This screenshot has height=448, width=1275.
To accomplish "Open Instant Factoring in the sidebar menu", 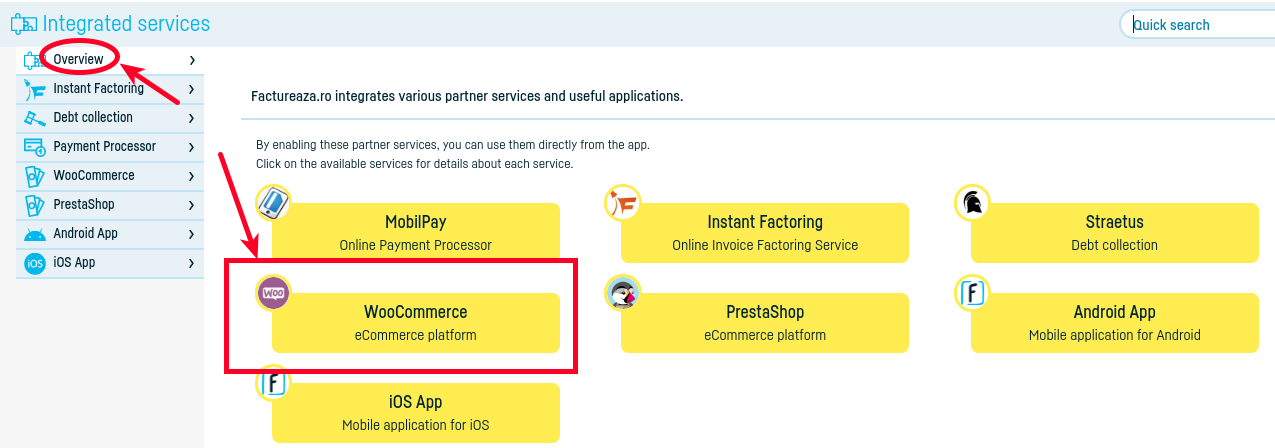I will click(x=98, y=89).
